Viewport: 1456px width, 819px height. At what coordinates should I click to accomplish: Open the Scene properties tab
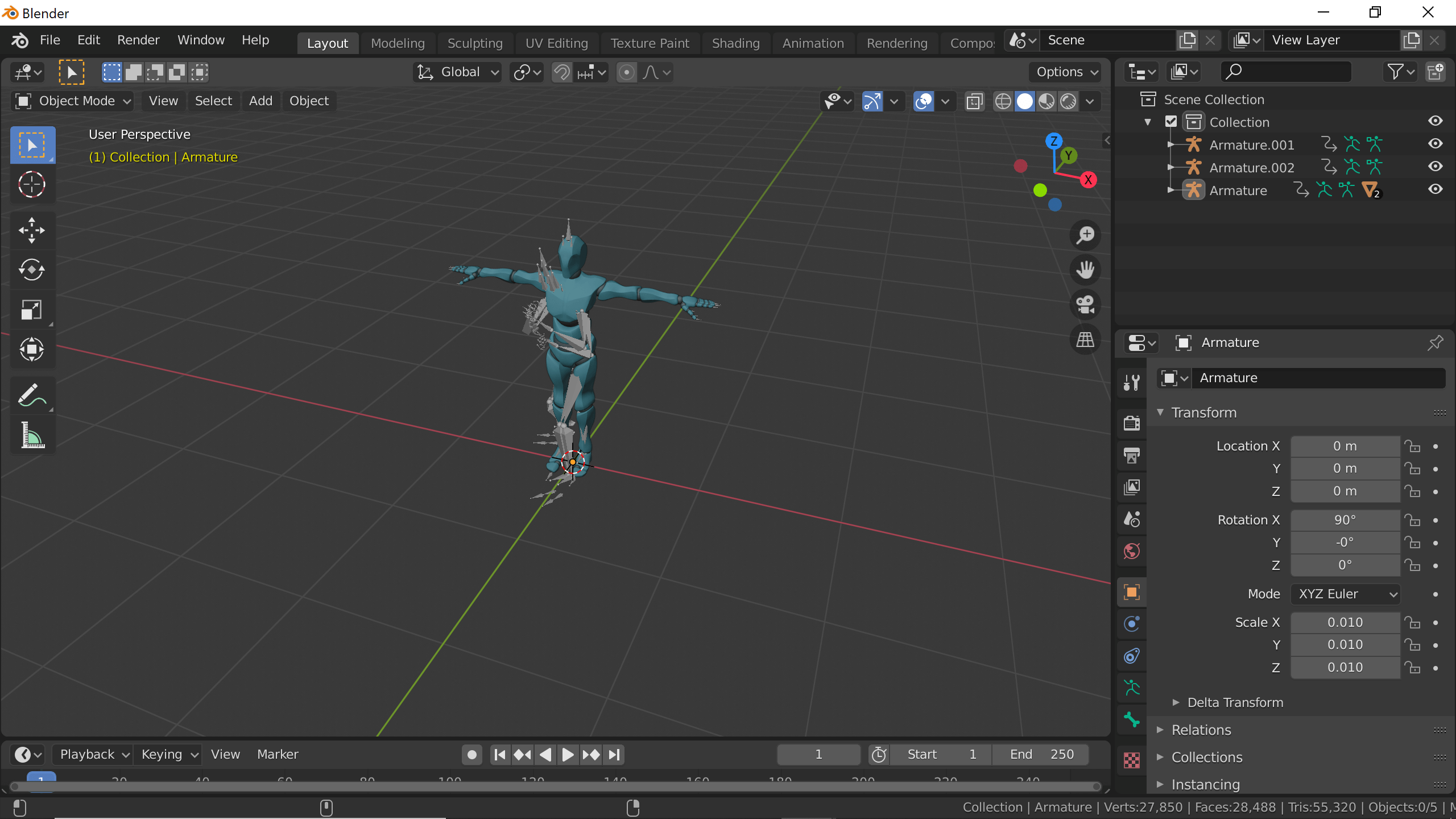(1132, 519)
